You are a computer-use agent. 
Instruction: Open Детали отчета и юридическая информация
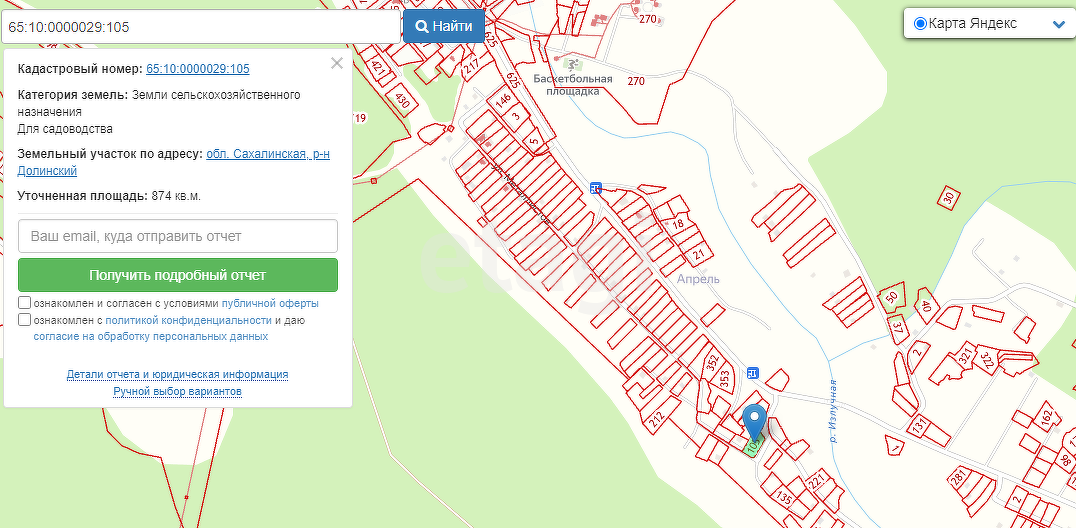[x=177, y=374]
